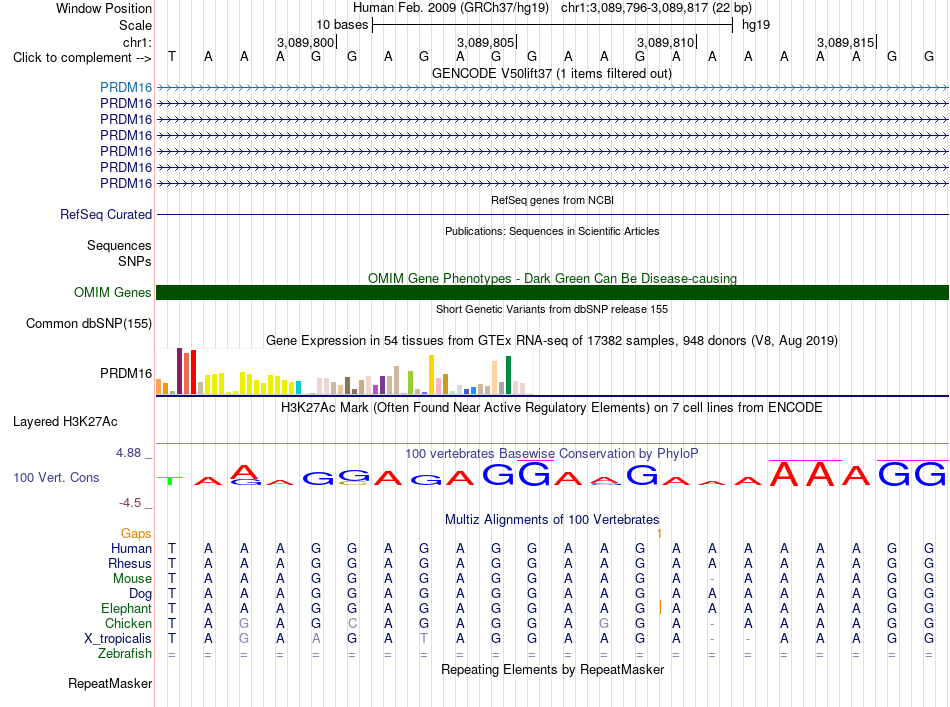The height and width of the screenshot is (707, 950).
Task: Click the orange insertion mark in the Elephant row
Action: [x=660, y=608]
